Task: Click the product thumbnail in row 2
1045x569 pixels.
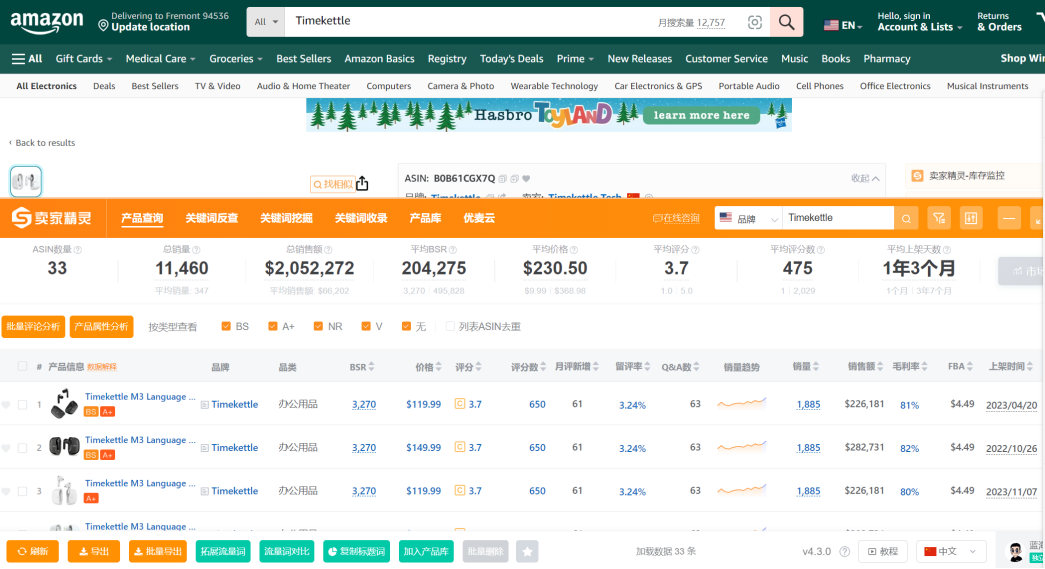Action: (64, 446)
